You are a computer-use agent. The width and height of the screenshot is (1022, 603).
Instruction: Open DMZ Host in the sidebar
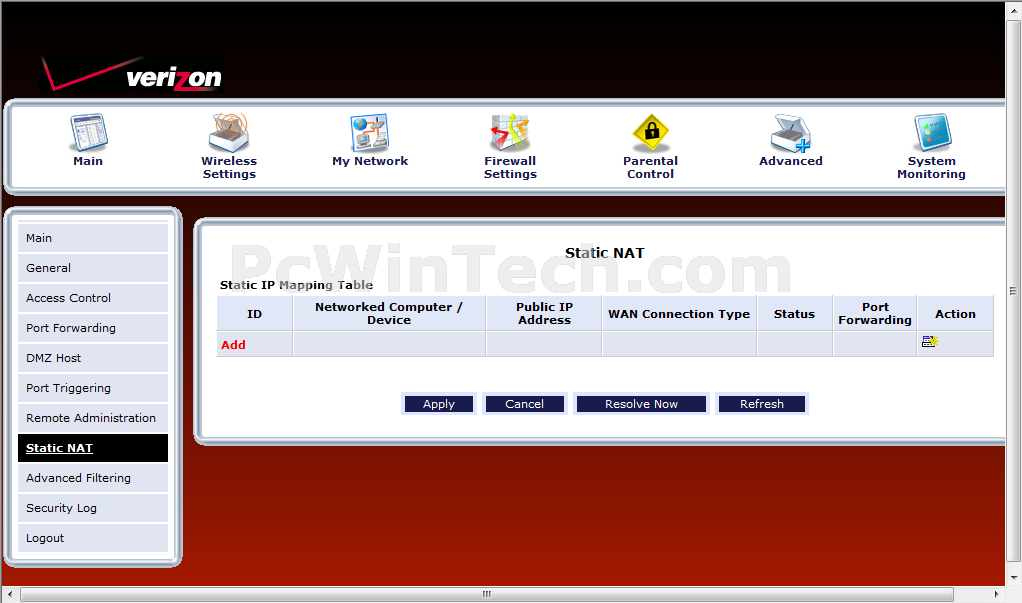[x=93, y=358]
